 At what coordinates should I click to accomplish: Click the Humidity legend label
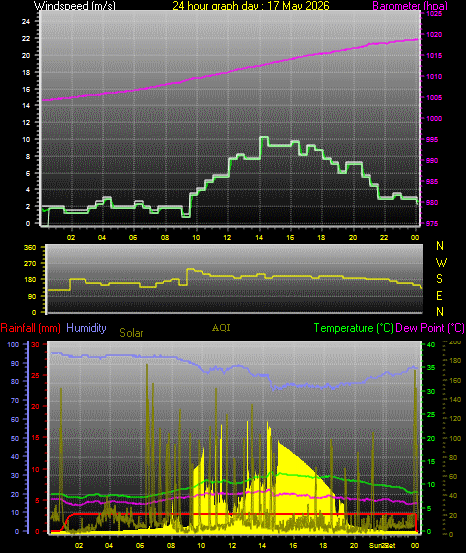click(x=86, y=328)
